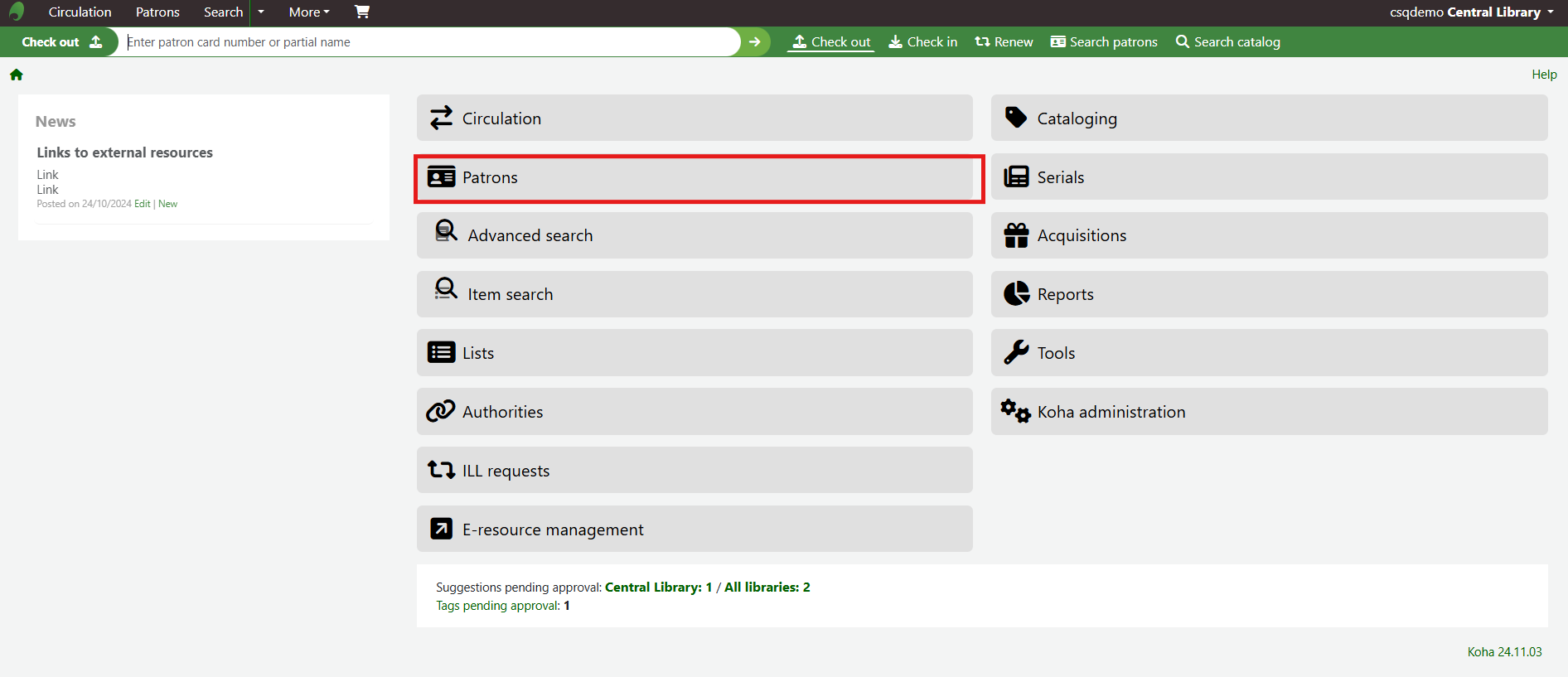1568x677 pixels.
Task: Click the tag icon for Cataloging
Action: [x=1016, y=118]
